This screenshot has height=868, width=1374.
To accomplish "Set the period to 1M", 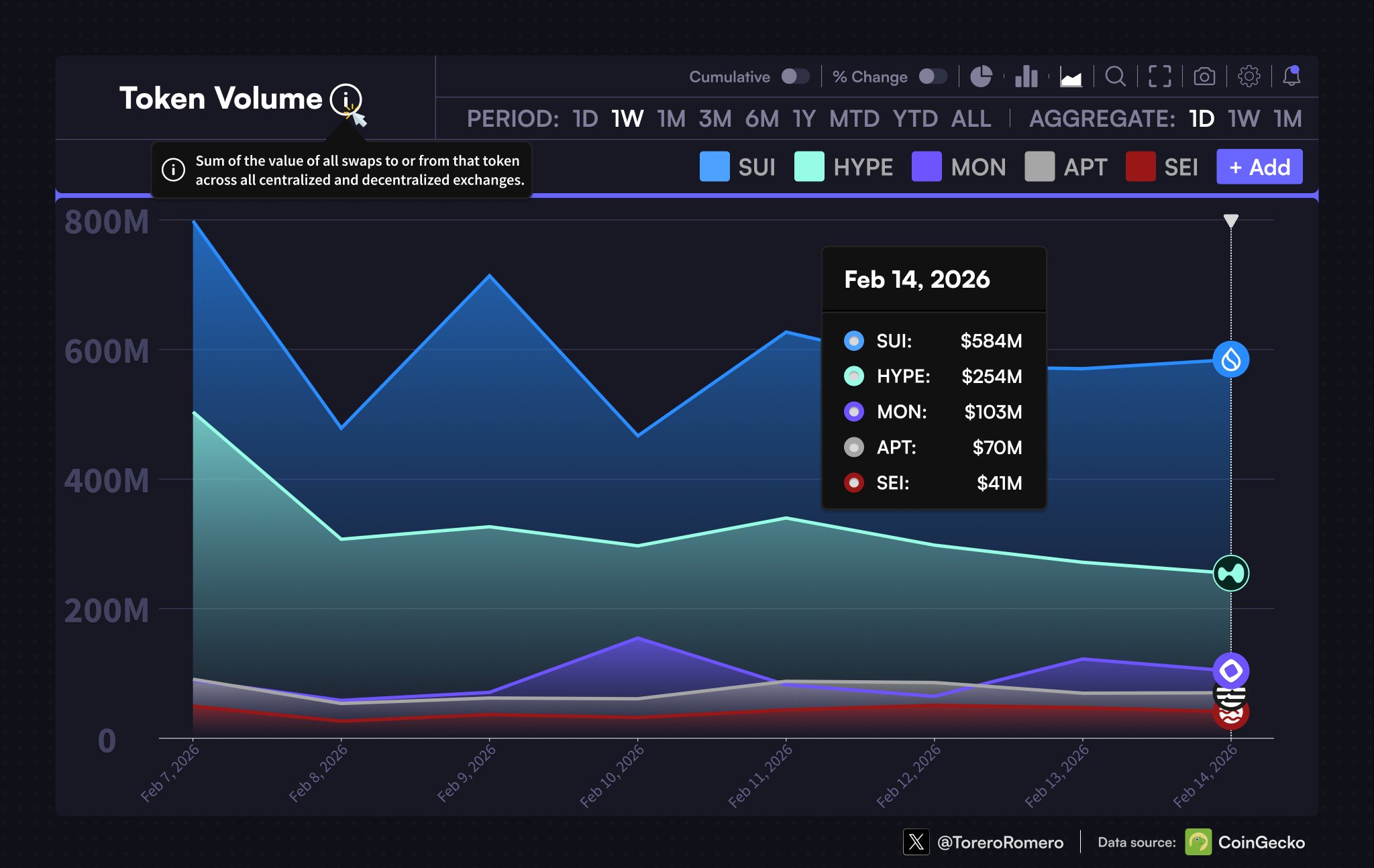I will (x=671, y=119).
